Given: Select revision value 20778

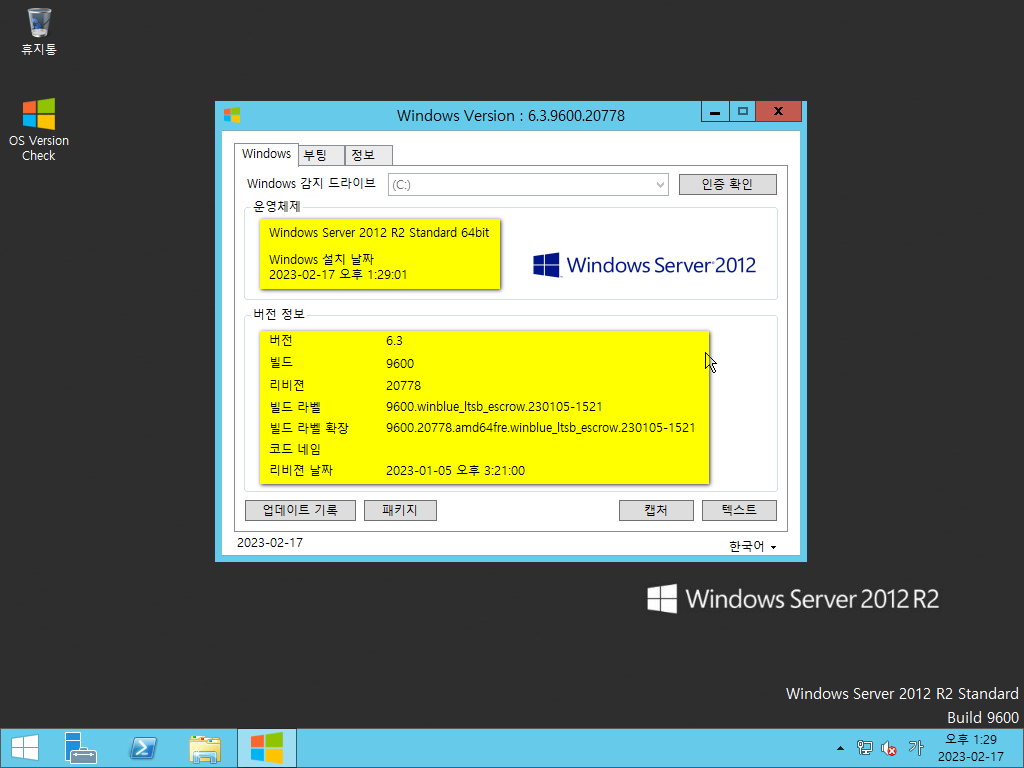Looking at the screenshot, I should [x=404, y=386].
